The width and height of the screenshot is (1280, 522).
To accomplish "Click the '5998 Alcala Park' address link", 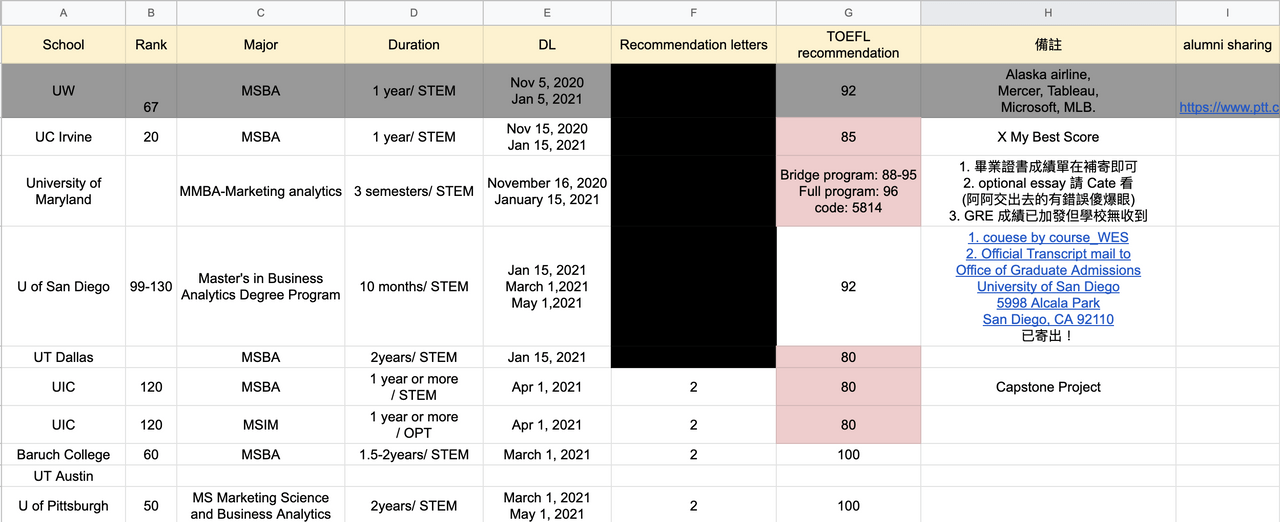I will click(1049, 303).
